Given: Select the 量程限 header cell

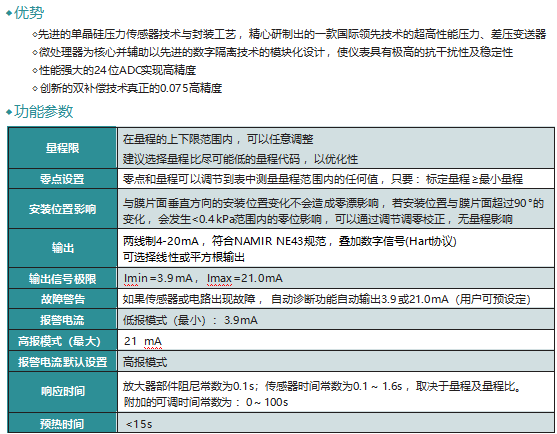Looking at the screenshot, I should pyautogui.click(x=63, y=148).
